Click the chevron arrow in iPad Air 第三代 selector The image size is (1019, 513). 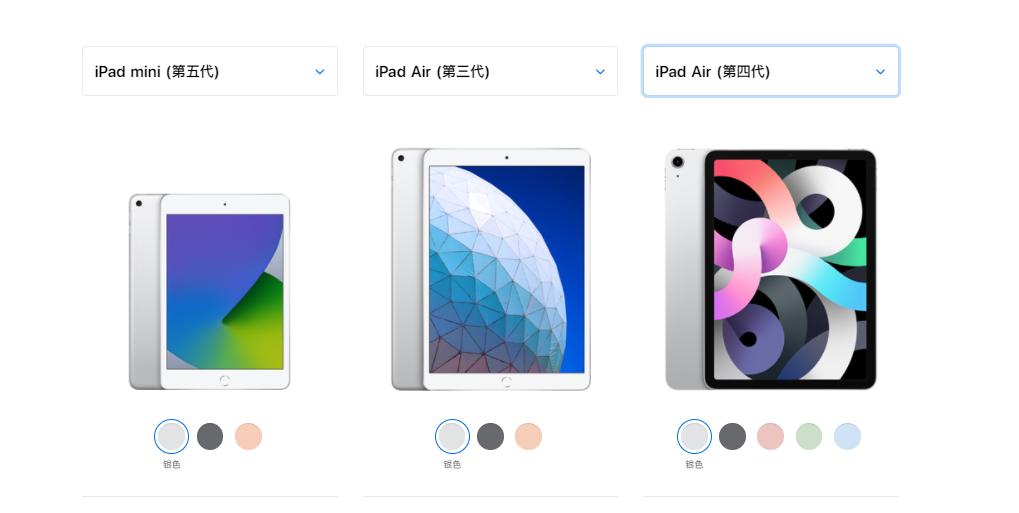pos(600,72)
